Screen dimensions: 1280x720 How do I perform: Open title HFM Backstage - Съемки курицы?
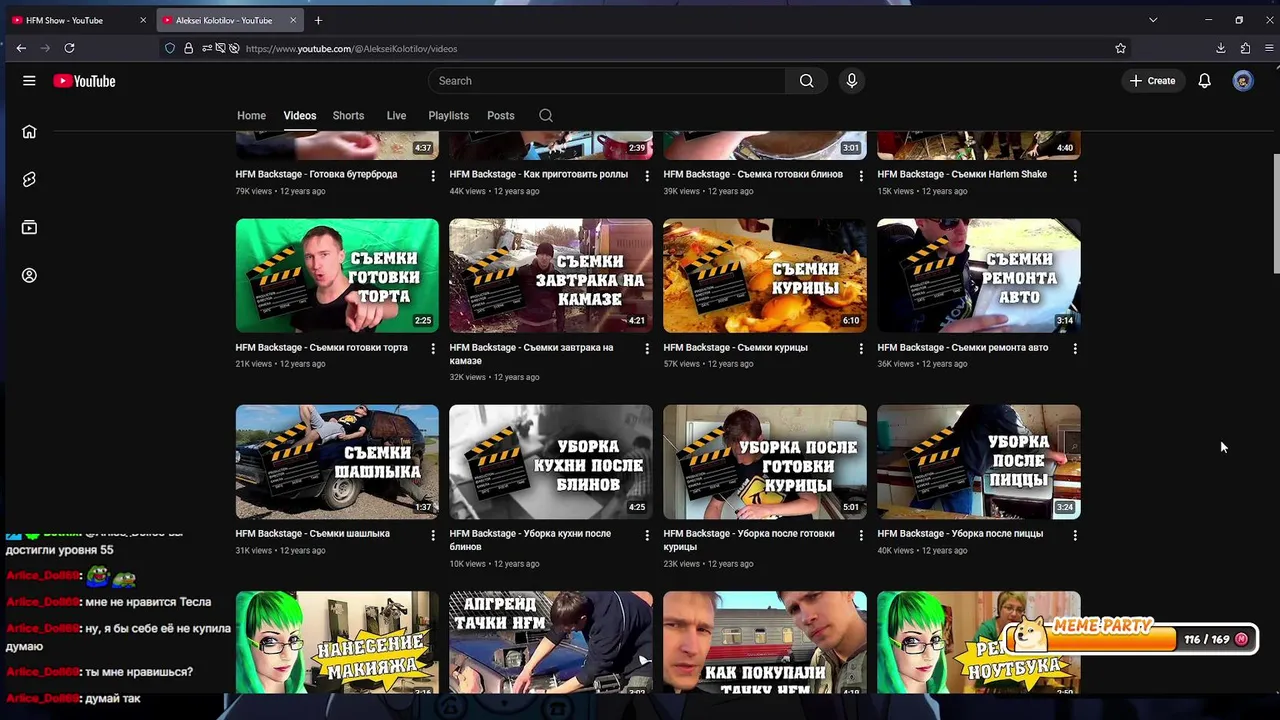tap(735, 348)
